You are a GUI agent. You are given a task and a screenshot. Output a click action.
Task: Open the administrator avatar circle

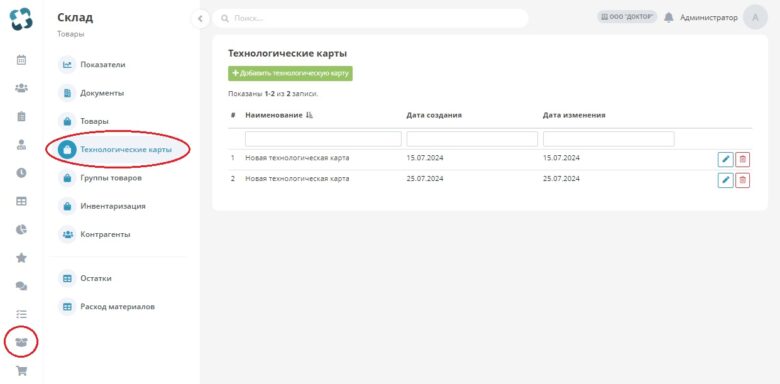pos(755,17)
